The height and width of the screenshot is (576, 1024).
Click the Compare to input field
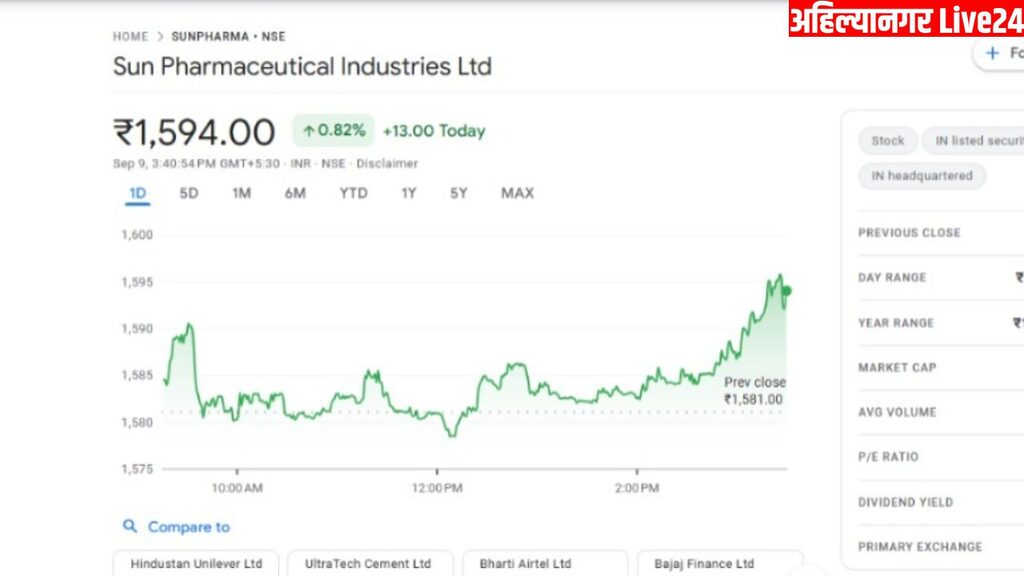[189, 527]
